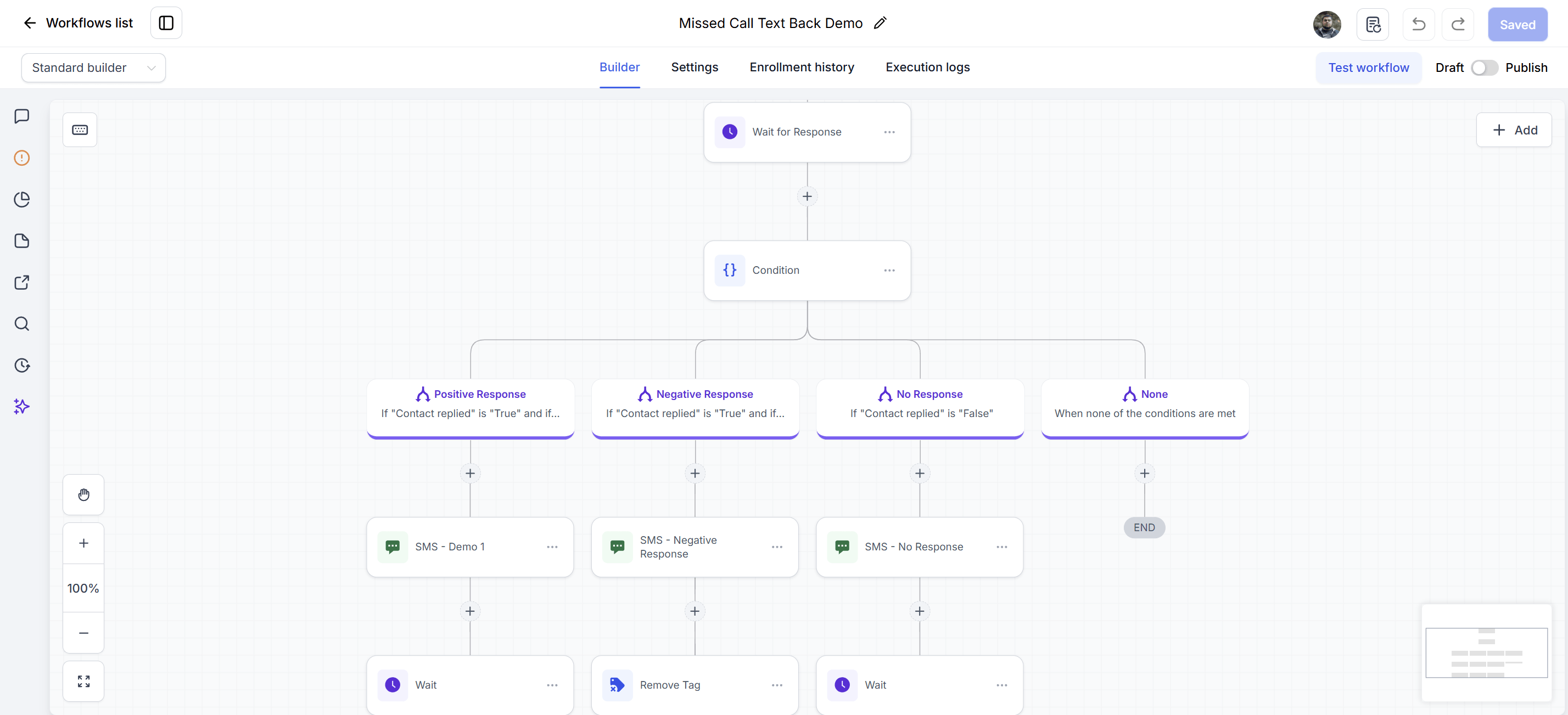Image resolution: width=1568 pixels, height=715 pixels.
Task: Select the SMS - Demo 1 node
Action: pos(470,547)
